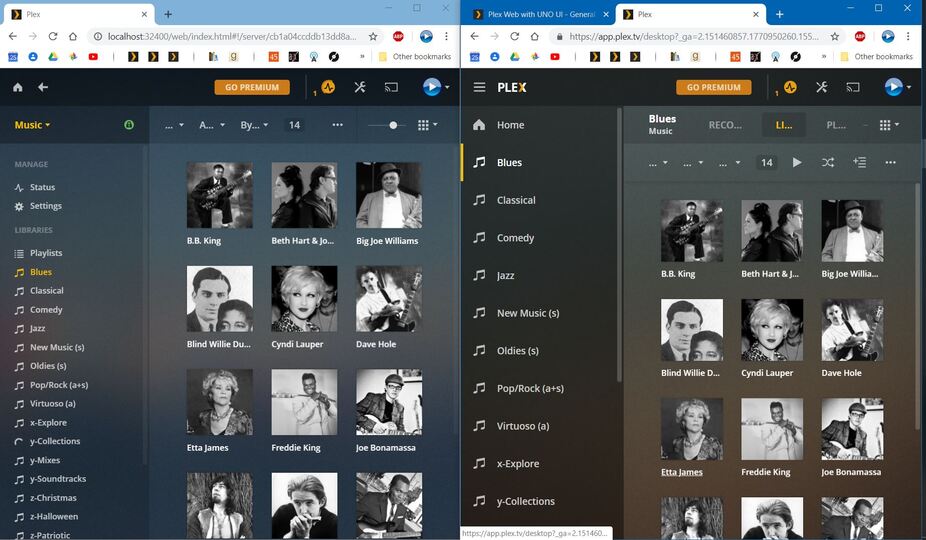
Task: Open grid view dropdown in left Plex
Action: pos(428,125)
